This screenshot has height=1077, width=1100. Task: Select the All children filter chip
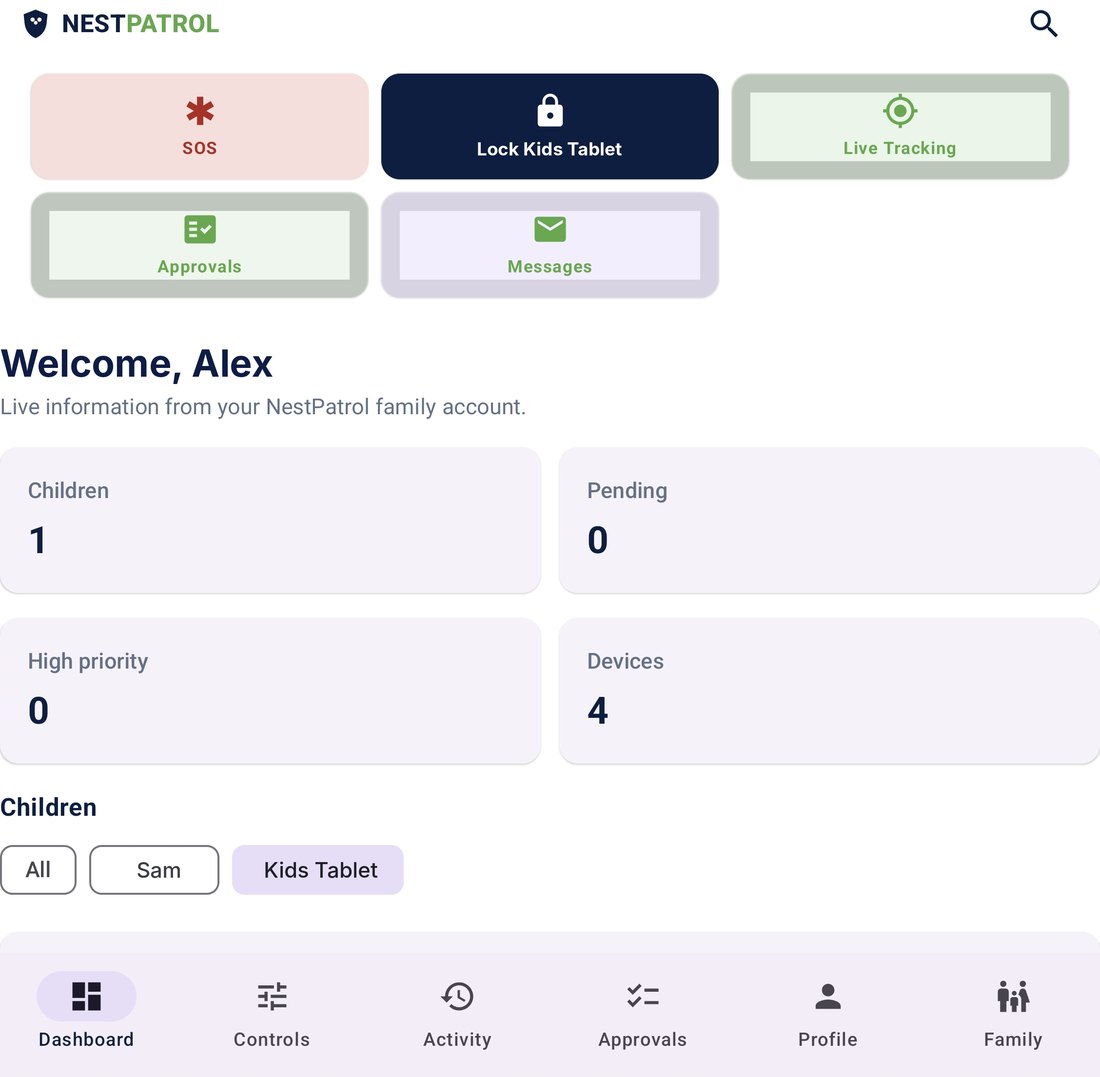38,869
